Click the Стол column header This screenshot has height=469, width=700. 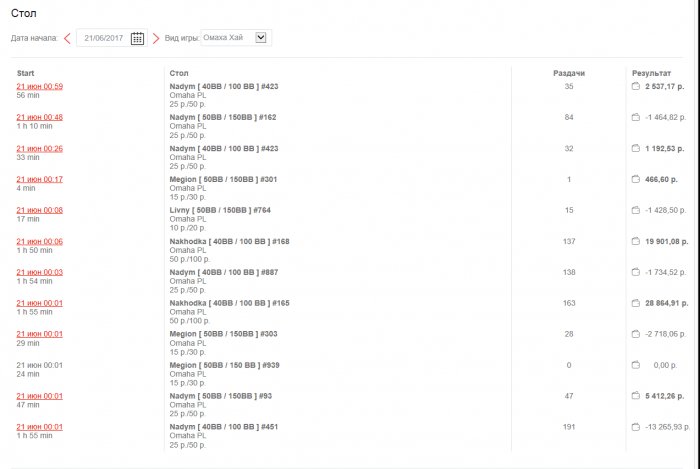(179, 73)
